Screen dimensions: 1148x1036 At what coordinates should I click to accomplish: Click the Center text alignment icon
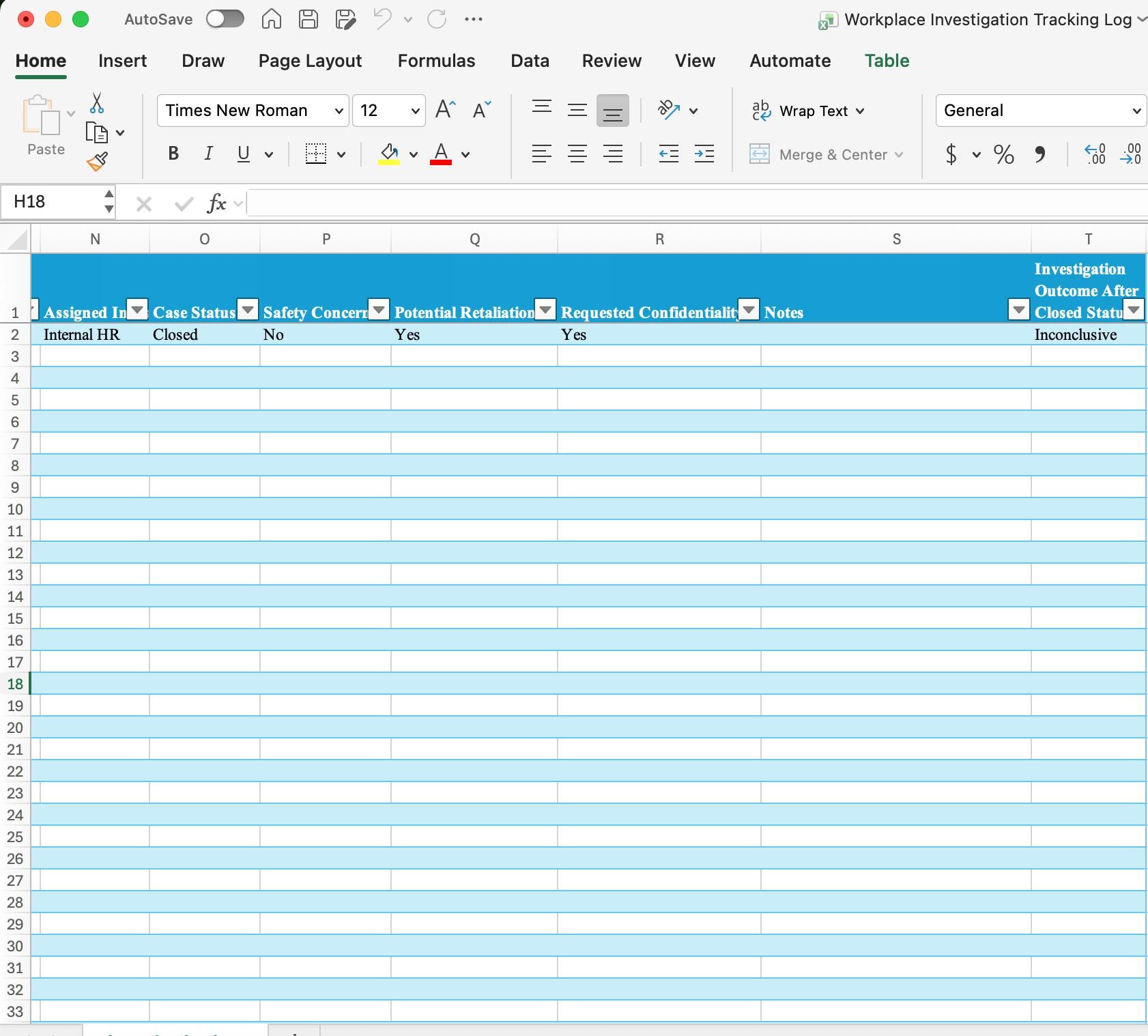click(577, 154)
